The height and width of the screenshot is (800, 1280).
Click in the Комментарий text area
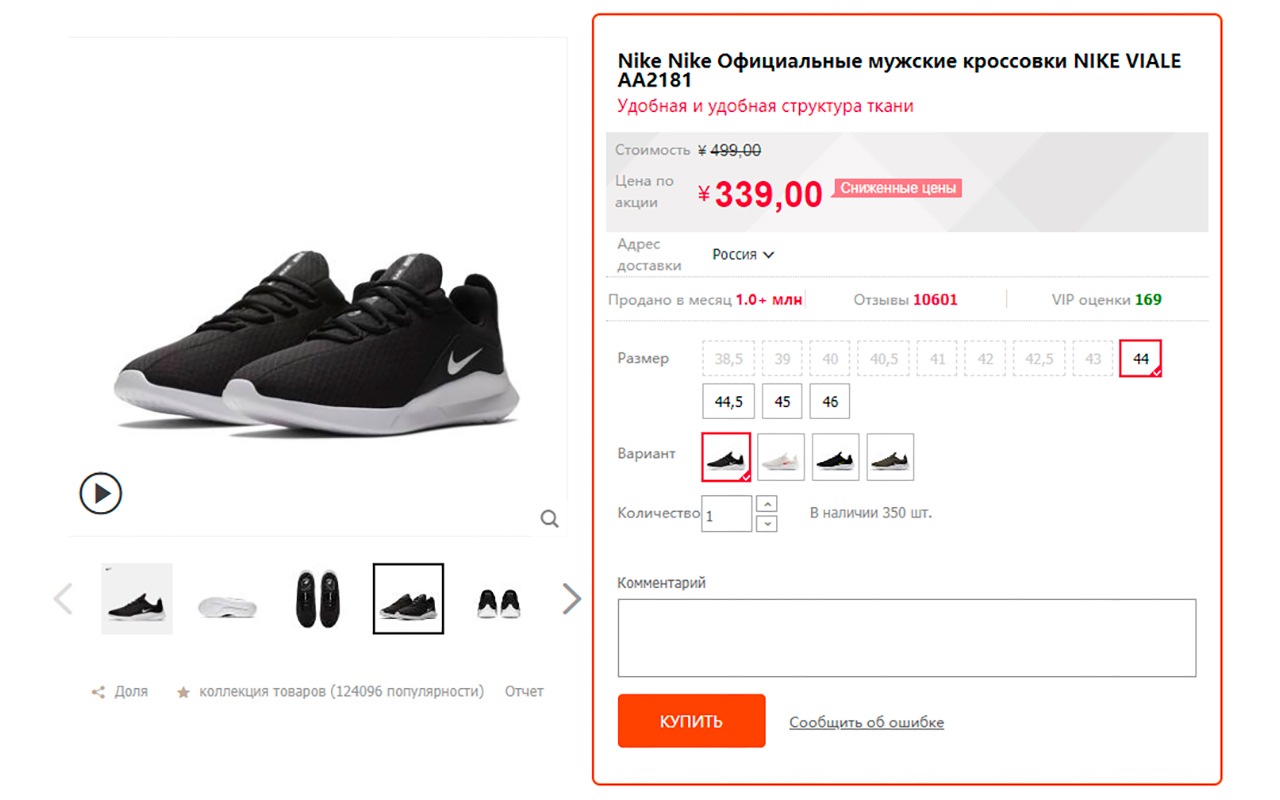point(906,638)
